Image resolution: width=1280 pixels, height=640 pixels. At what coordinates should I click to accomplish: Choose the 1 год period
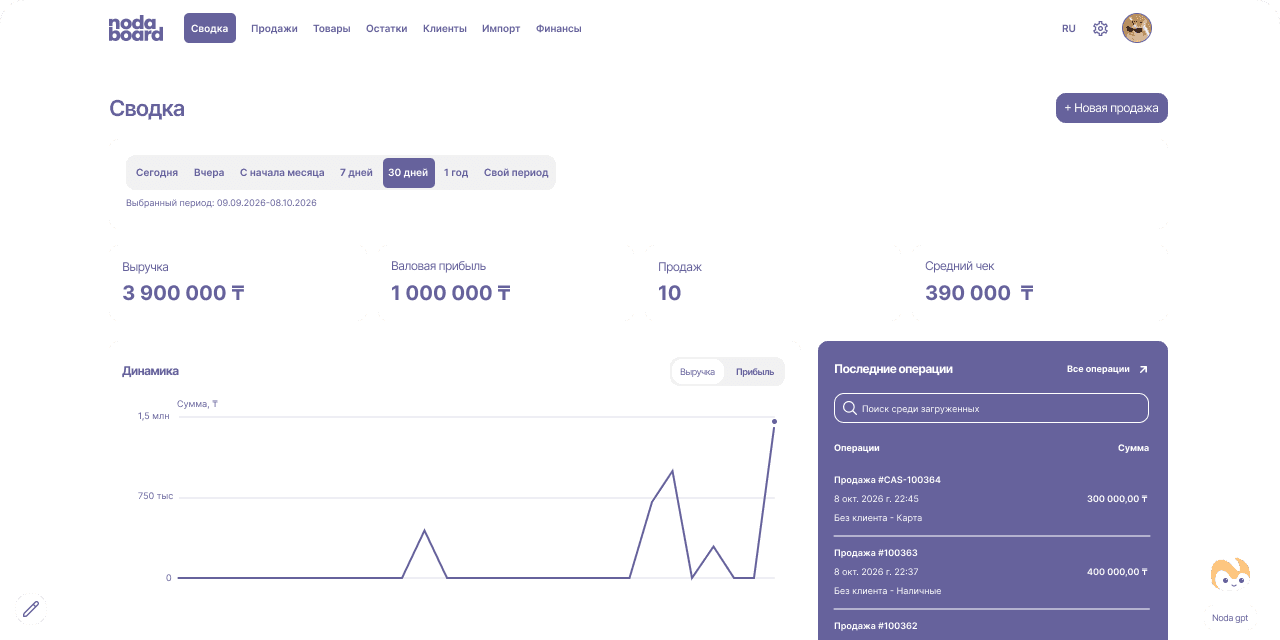(456, 173)
